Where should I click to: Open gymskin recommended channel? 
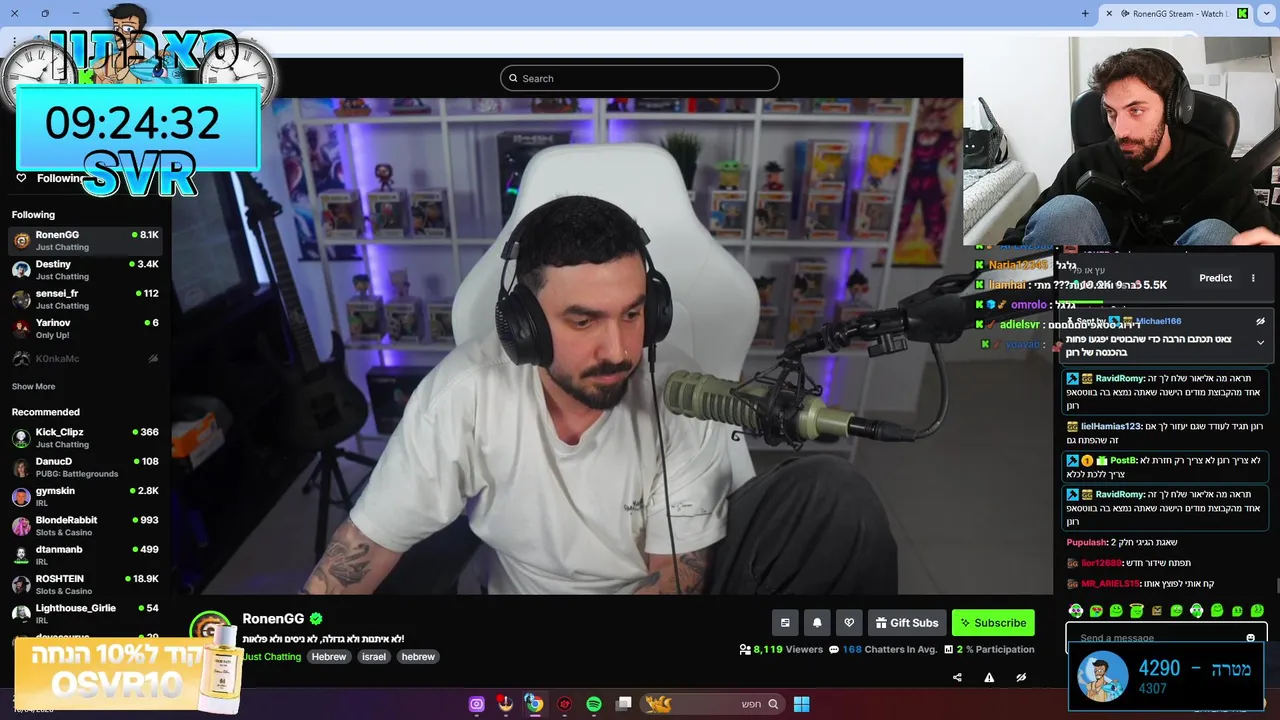click(x=85, y=496)
